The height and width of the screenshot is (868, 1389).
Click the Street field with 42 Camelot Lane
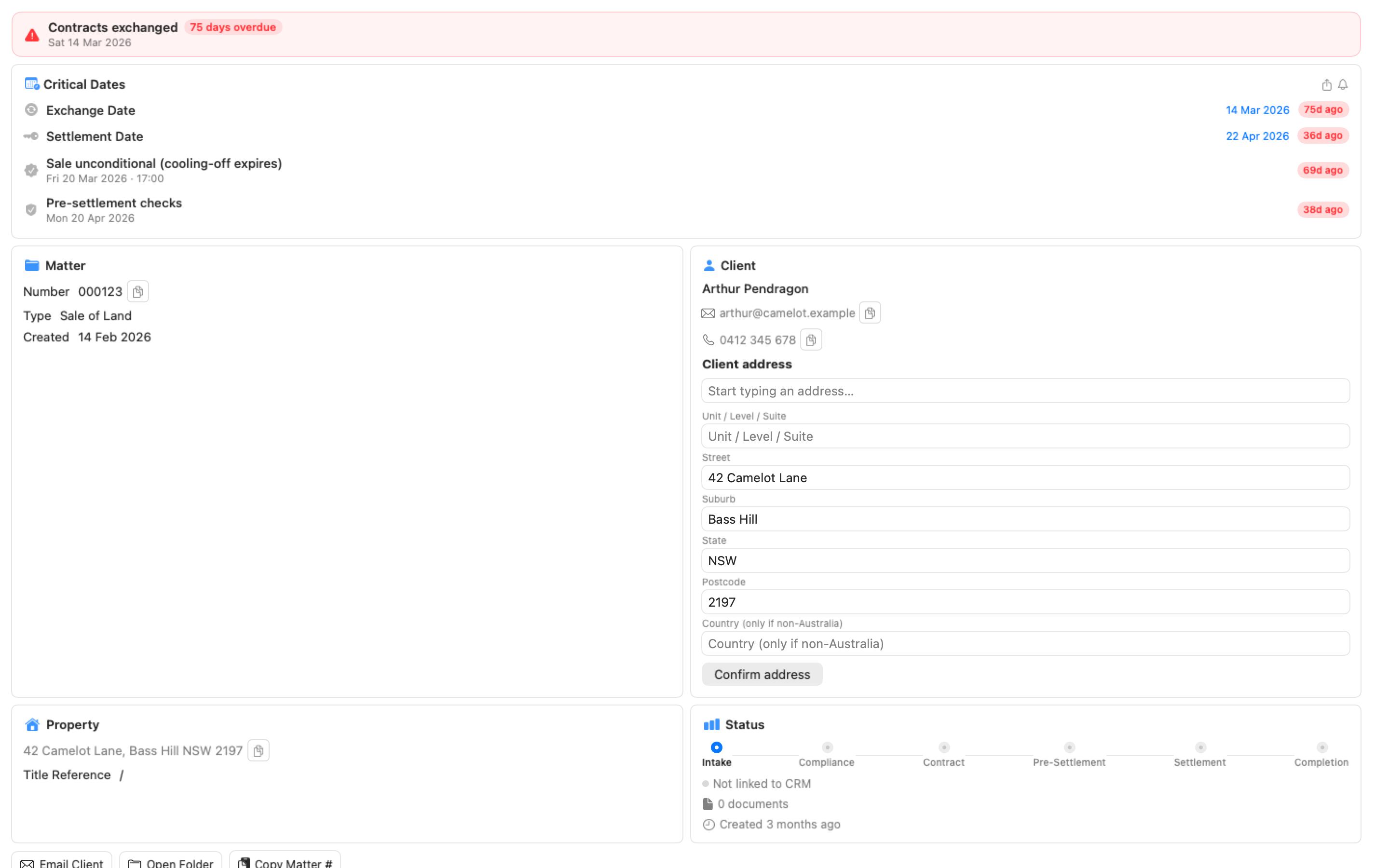click(1025, 477)
